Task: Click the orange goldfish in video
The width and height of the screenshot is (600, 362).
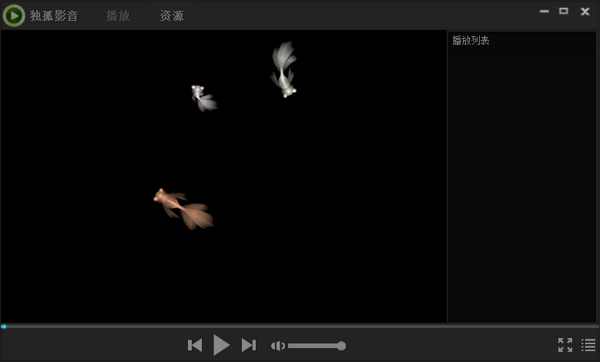Action: (x=183, y=209)
